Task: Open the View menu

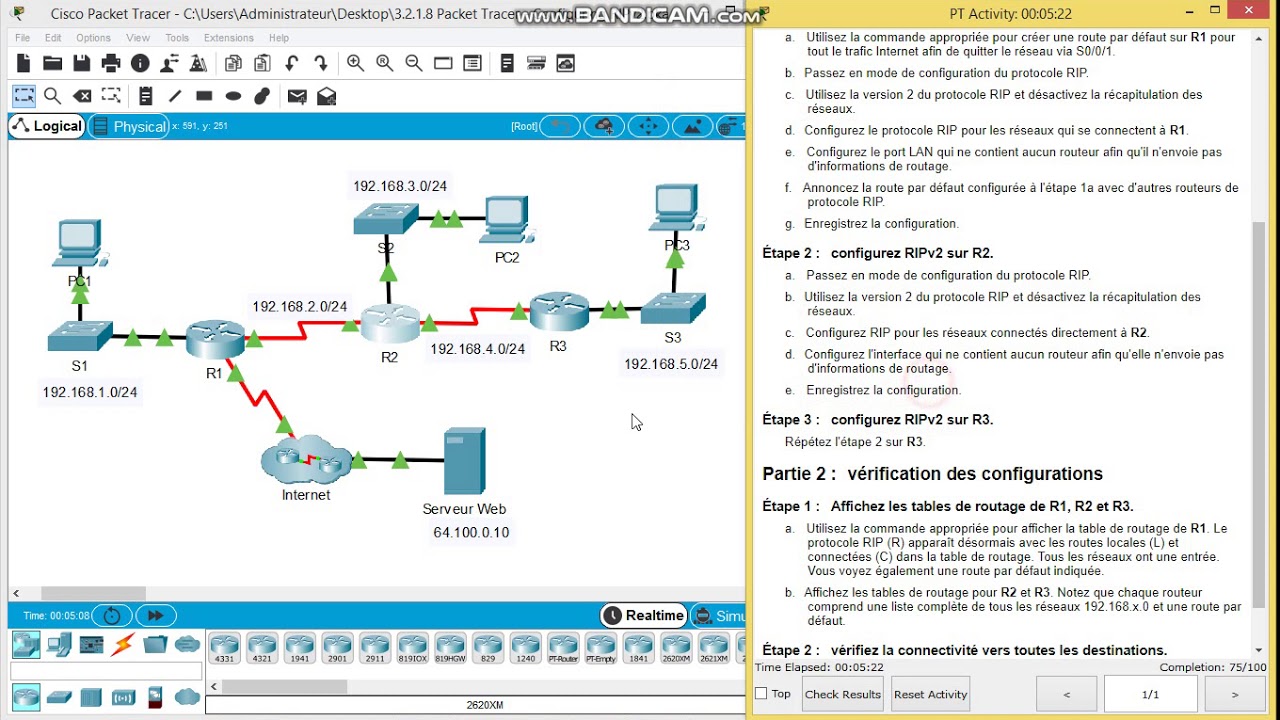Action: coord(138,38)
